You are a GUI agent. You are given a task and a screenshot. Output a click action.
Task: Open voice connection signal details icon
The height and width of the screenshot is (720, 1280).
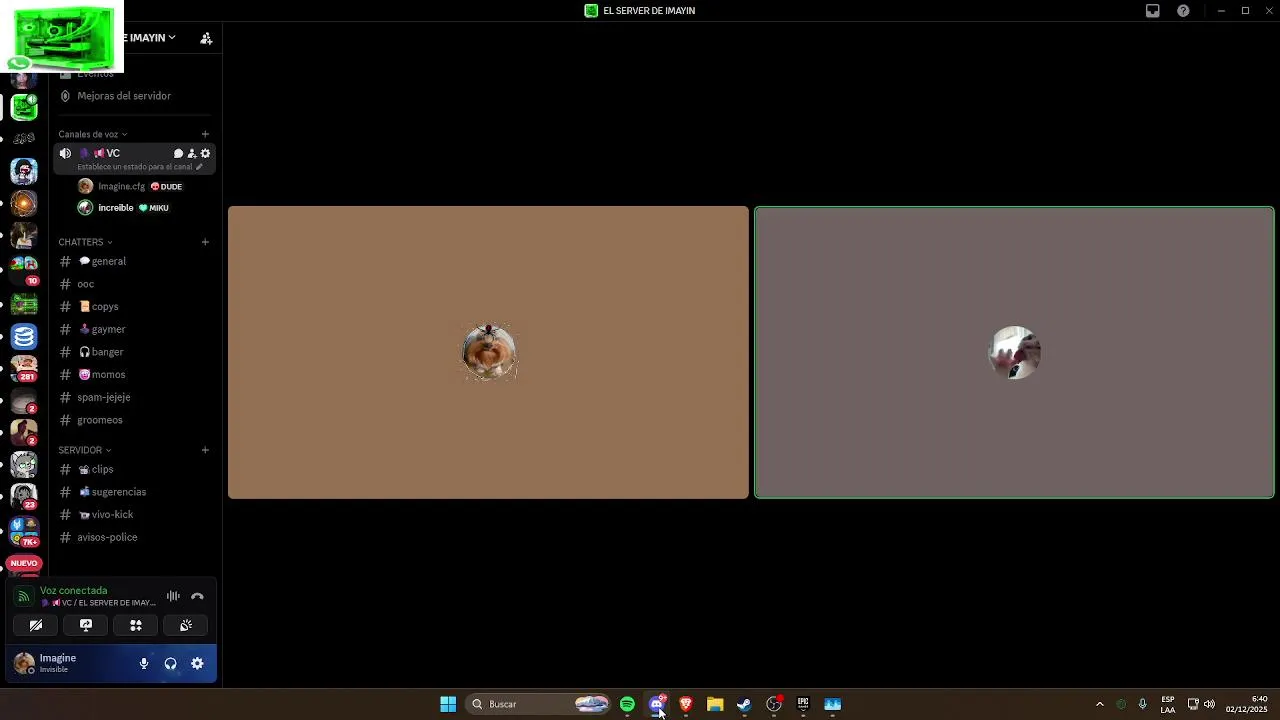tap(24, 596)
